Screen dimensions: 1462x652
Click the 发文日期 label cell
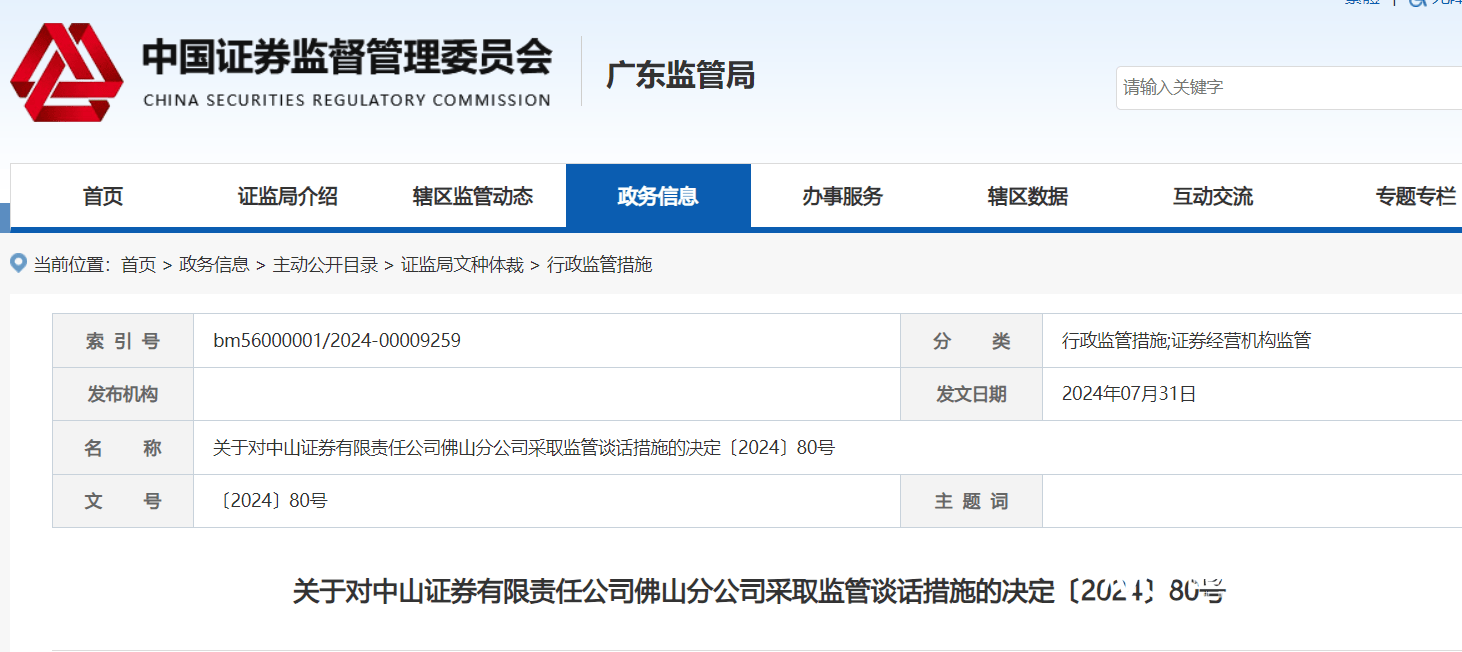tap(972, 394)
